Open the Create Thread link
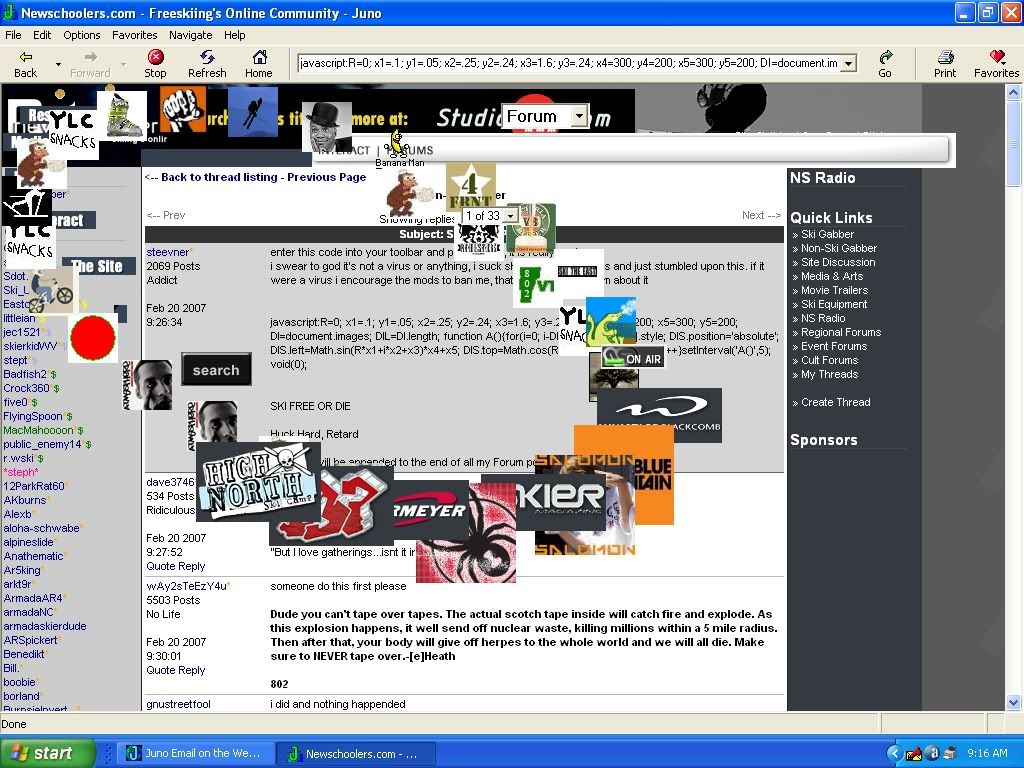The width and height of the screenshot is (1024, 768). pos(834,402)
